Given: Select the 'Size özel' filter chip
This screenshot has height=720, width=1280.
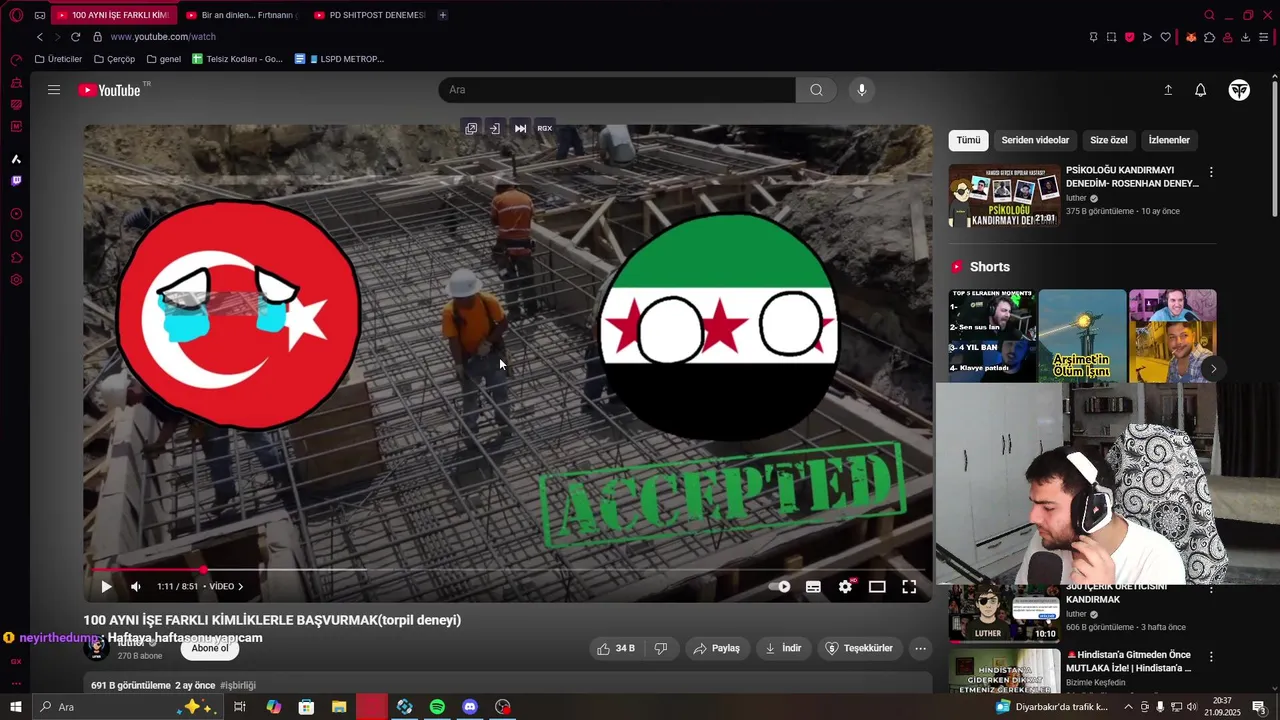Looking at the screenshot, I should click(x=1108, y=140).
